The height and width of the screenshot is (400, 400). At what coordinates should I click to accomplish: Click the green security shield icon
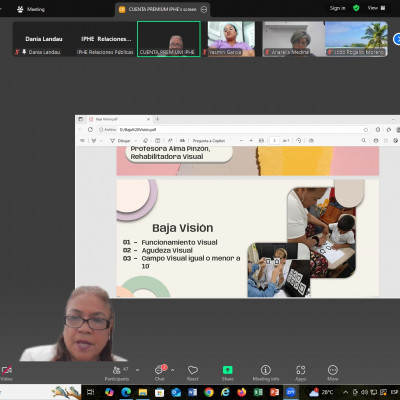pyautogui.click(x=356, y=8)
